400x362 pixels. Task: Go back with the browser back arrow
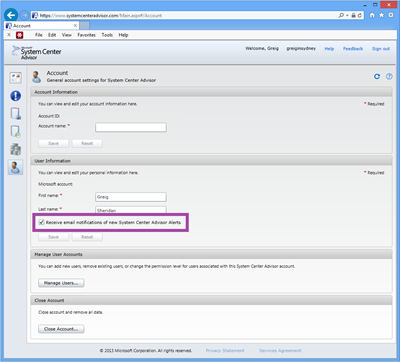[11, 15]
